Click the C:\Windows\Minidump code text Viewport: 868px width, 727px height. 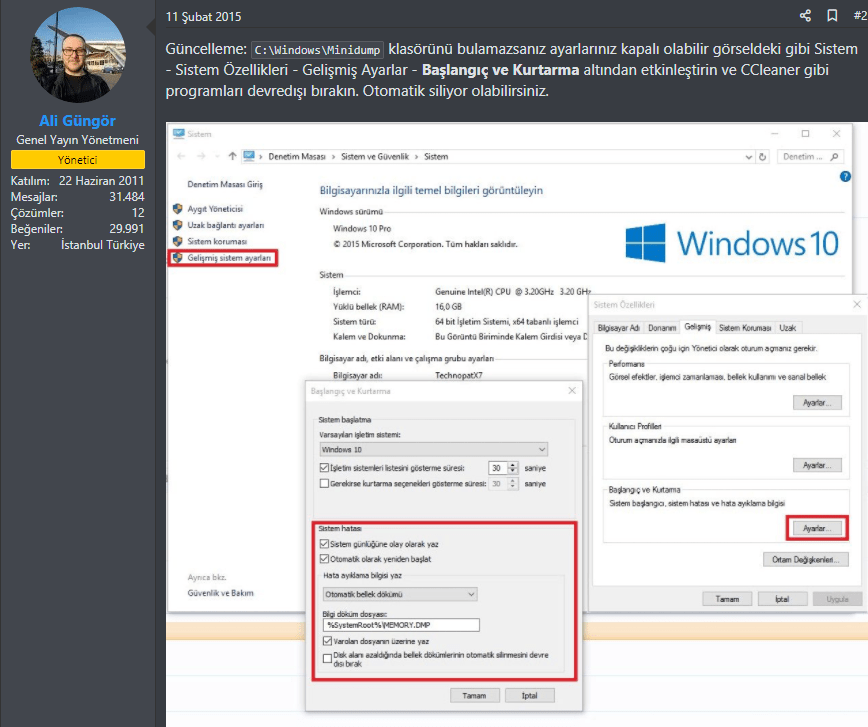coord(317,50)
